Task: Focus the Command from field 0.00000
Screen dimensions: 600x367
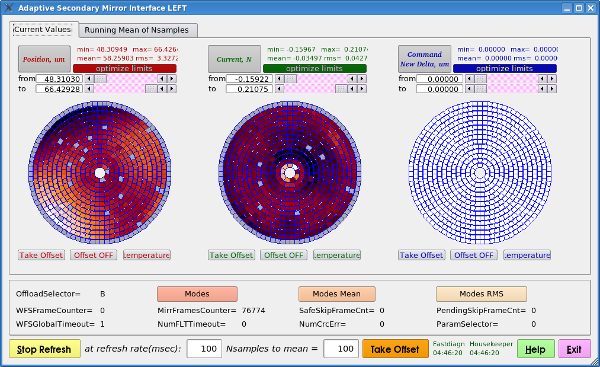Action: click(439, 79)
